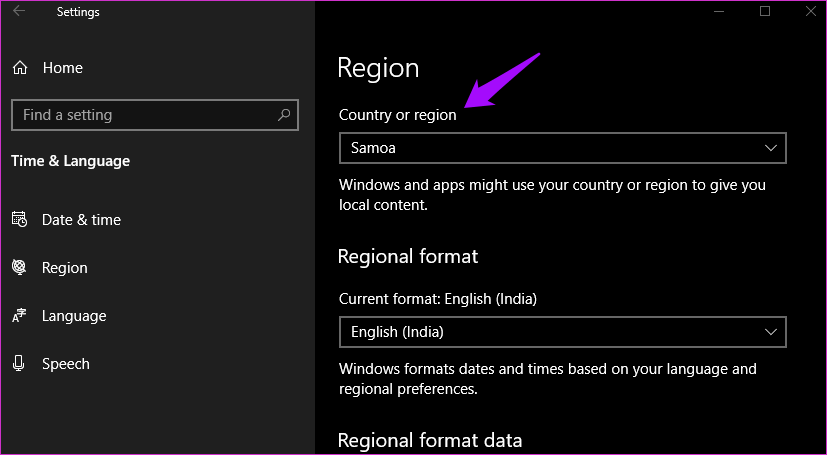Focus the Find a setting search box
Viewport: 827px width, 455px height.
155,115
